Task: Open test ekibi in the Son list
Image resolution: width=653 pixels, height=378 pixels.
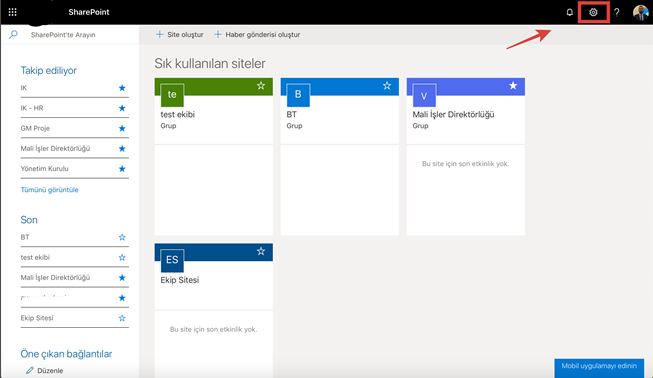Action: (x=35, y=257)
